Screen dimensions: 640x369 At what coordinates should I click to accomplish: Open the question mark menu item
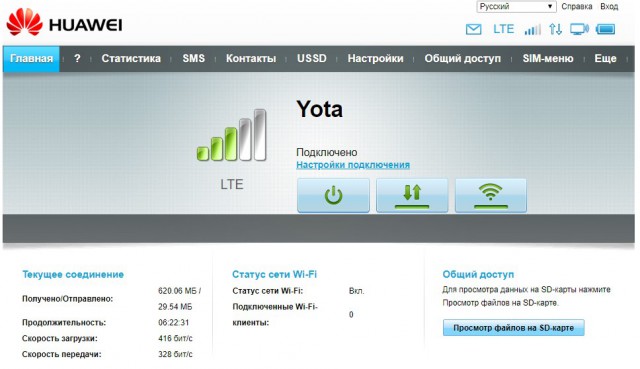click(77, 58)
